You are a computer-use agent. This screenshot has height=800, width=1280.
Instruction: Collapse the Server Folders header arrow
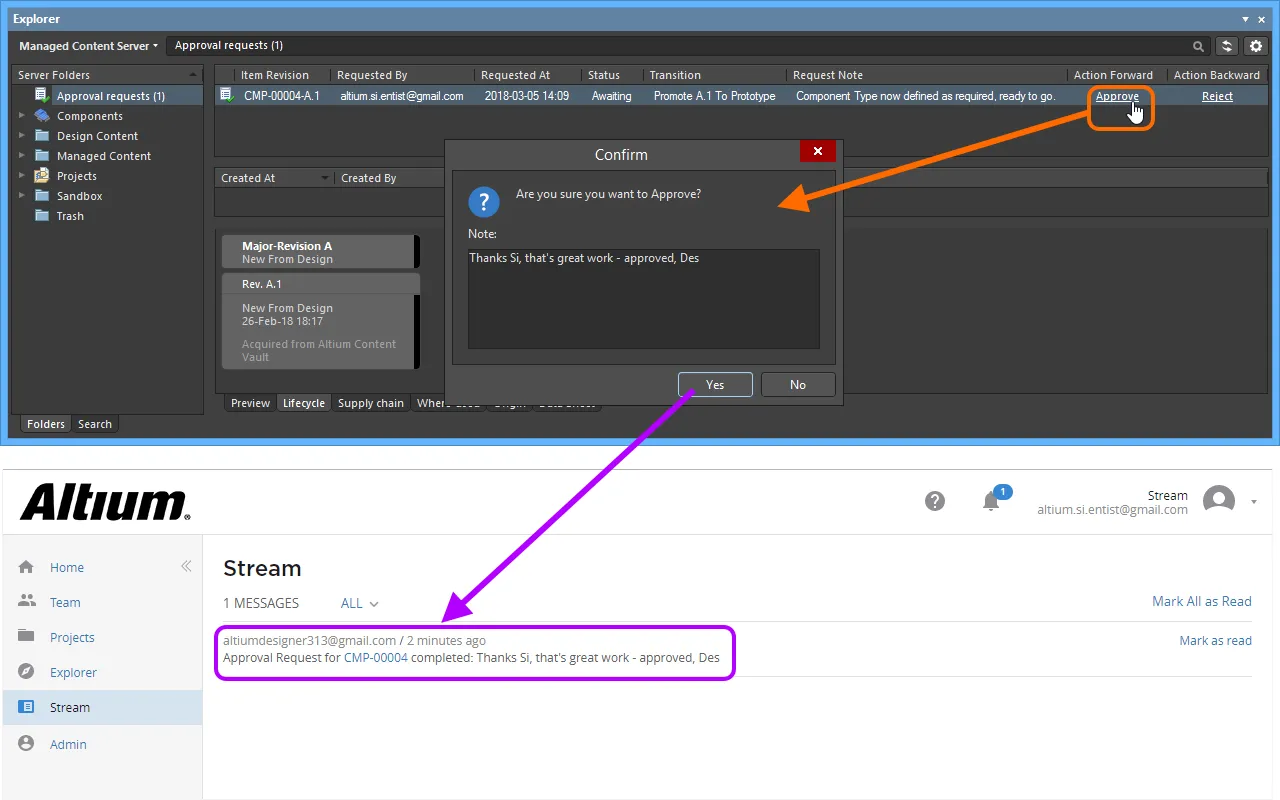pos(194,75)
